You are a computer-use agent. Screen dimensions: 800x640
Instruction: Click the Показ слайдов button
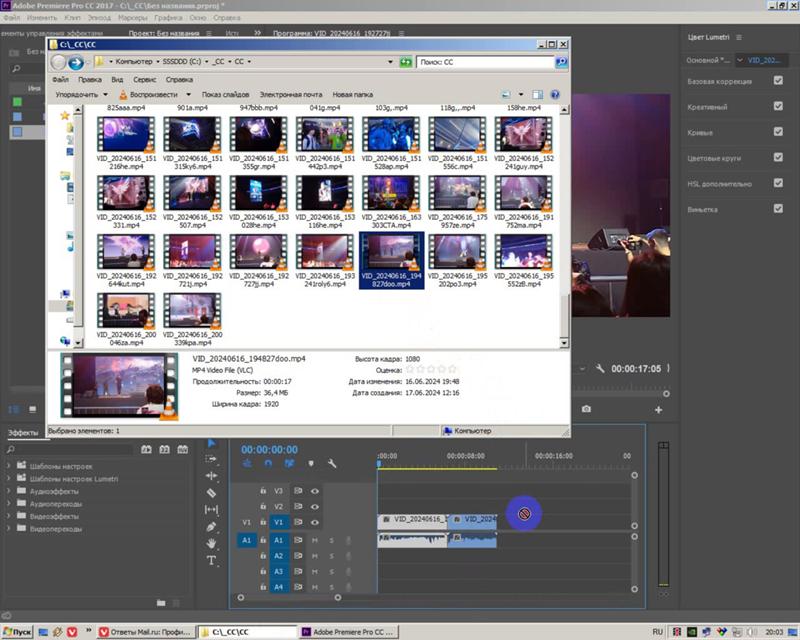click(225, 95)
